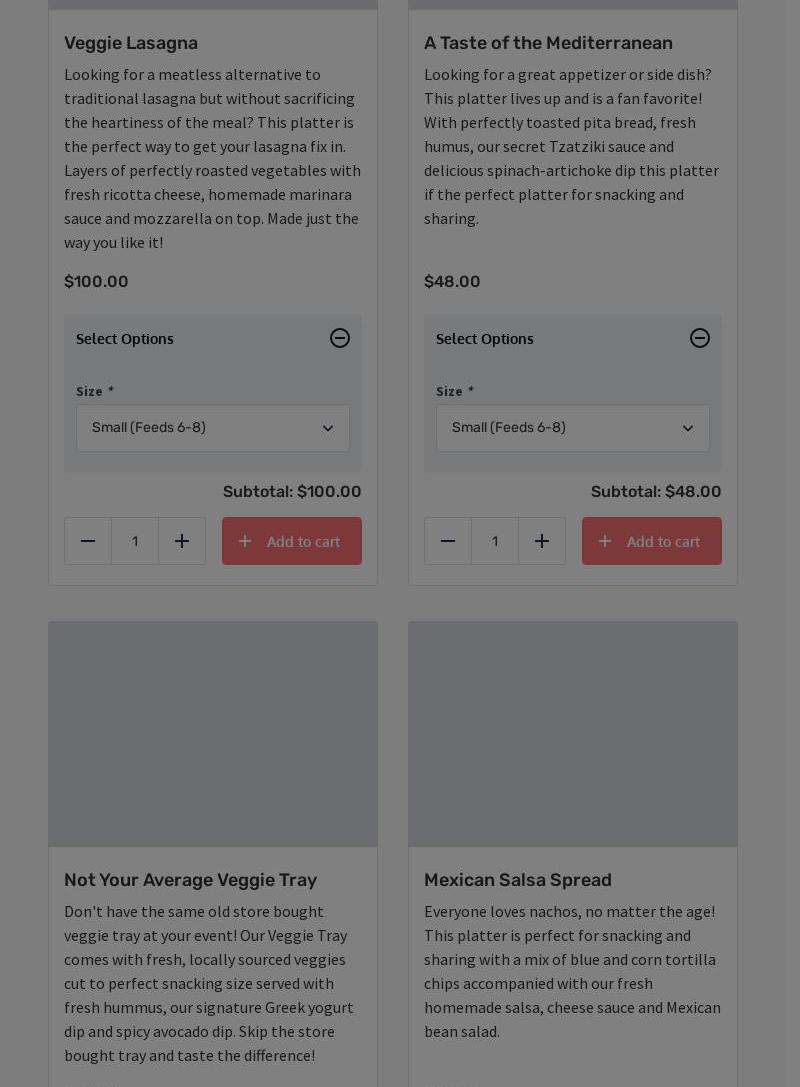The height and width of the screenshot is (1087, 800).
Task: Decrease Veggie Lasagna quantity with minus icon
Action: tap(88, 541)
